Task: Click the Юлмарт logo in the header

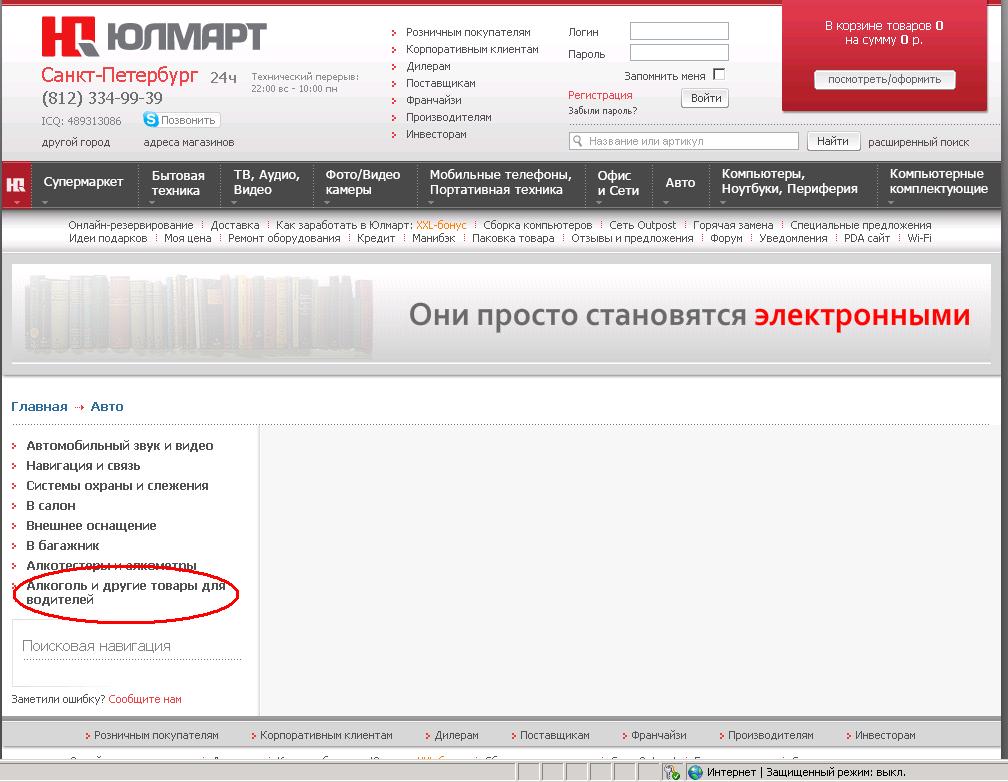Action: click(x=153, y=38)
